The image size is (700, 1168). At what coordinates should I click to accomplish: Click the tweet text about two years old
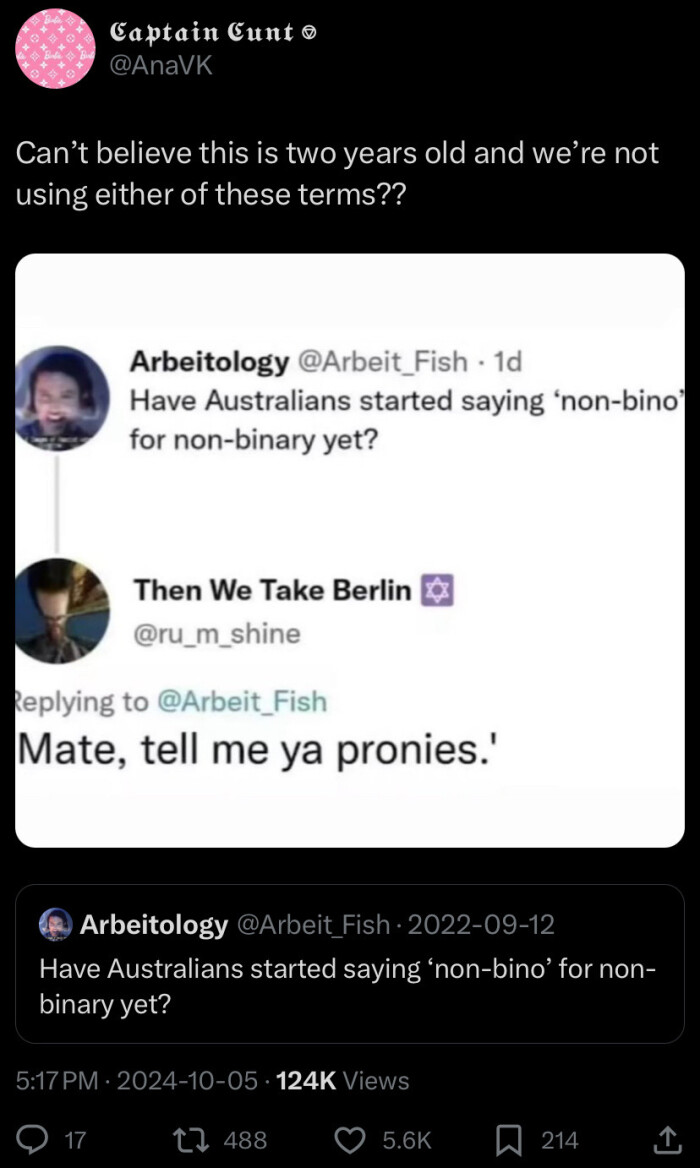coord(337,171)
